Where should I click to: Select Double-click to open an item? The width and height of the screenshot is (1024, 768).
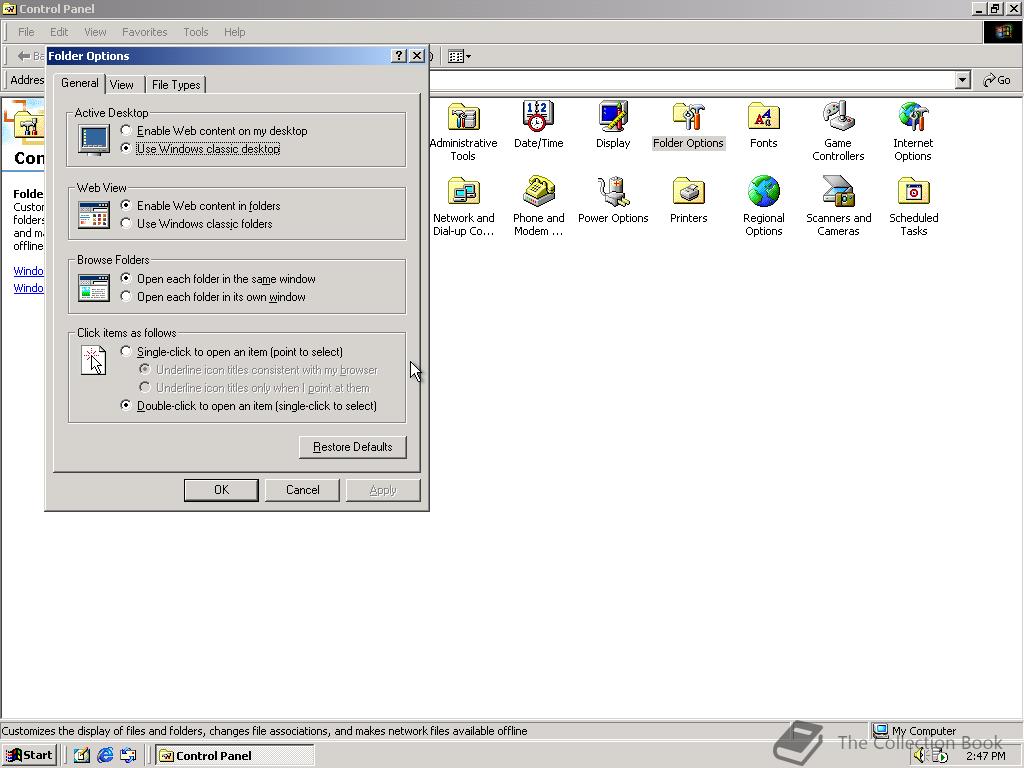pyautogui.click(x=249, y=406)
